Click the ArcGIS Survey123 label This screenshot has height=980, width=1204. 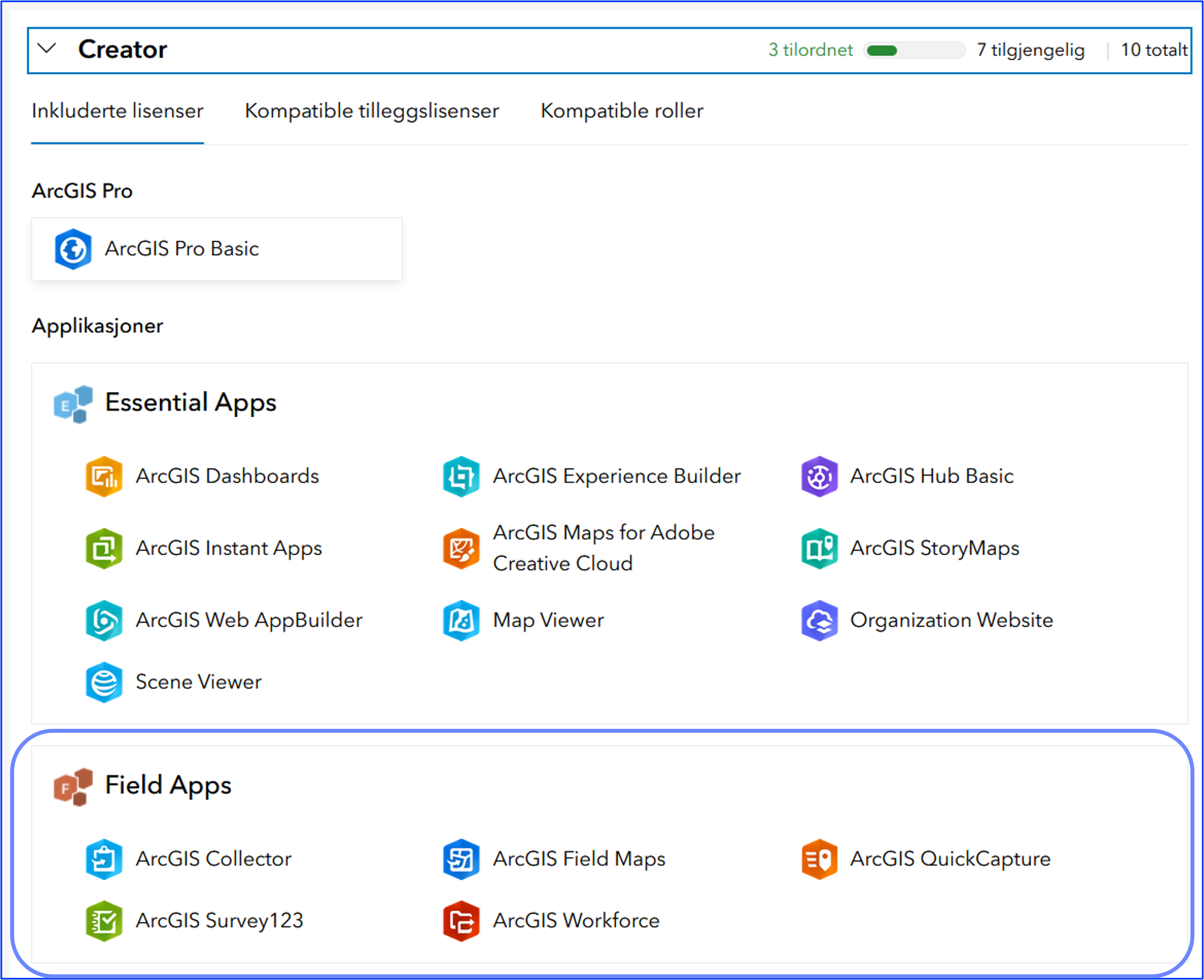pyautogui.click(x=220, y=921)
